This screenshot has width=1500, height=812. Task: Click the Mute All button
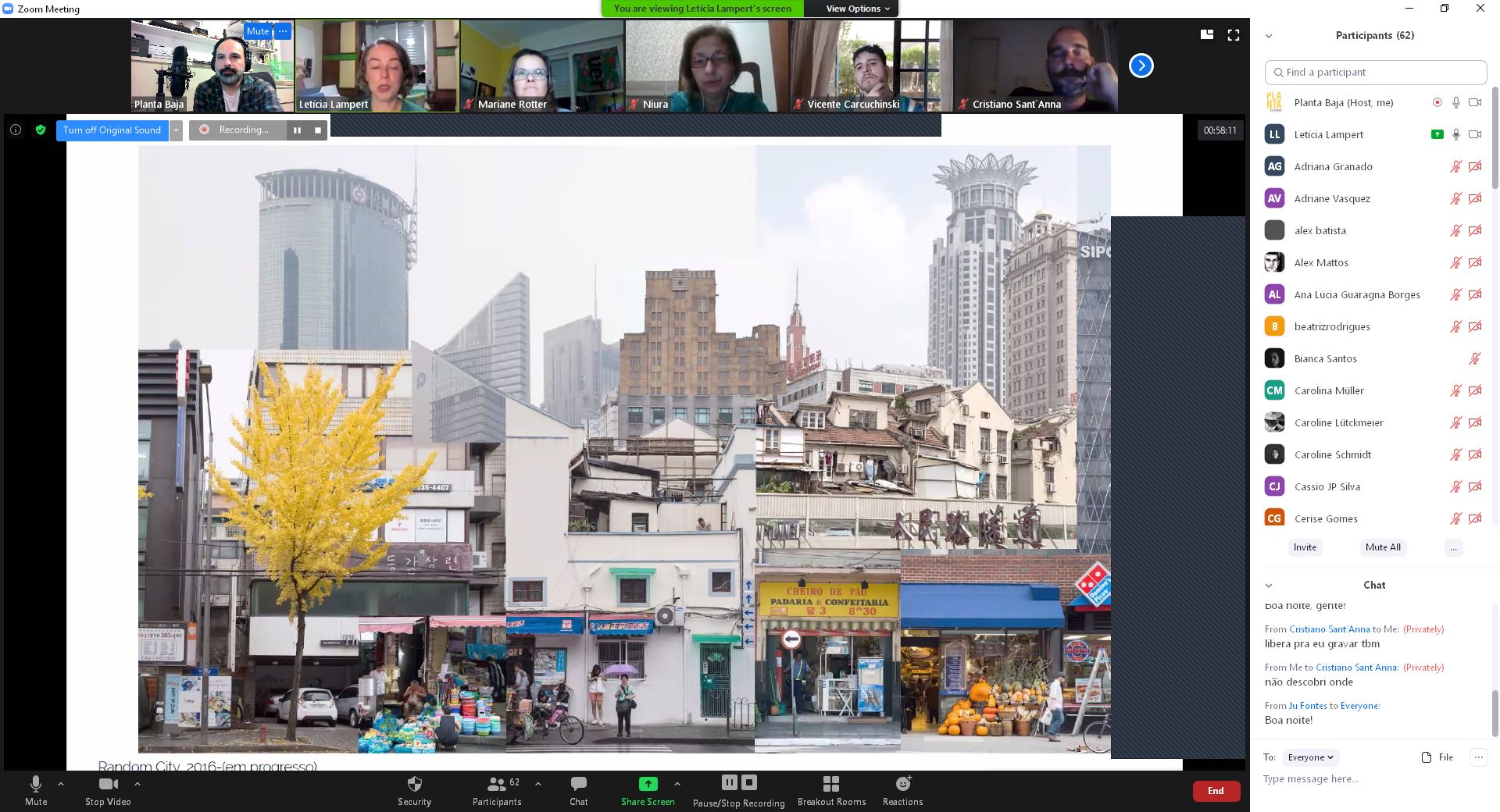point(1383,547)
